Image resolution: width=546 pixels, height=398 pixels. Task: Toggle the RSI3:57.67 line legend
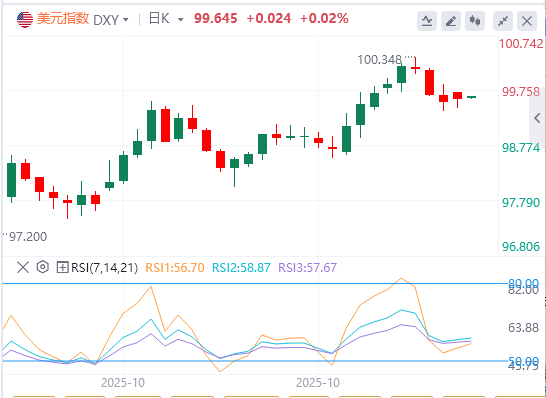click(307, 267)
